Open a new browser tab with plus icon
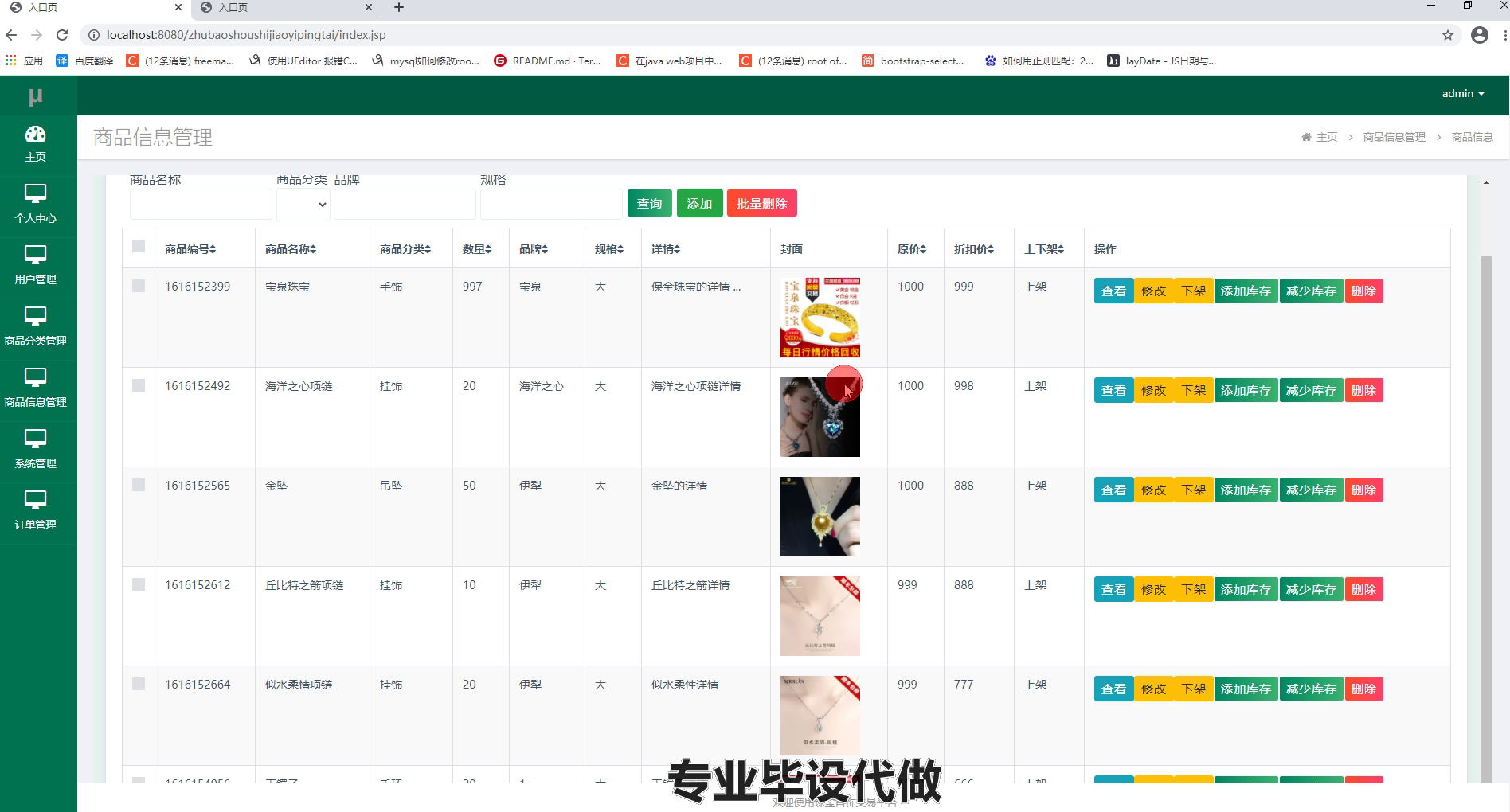1510x812 pixels. (399, 7)
